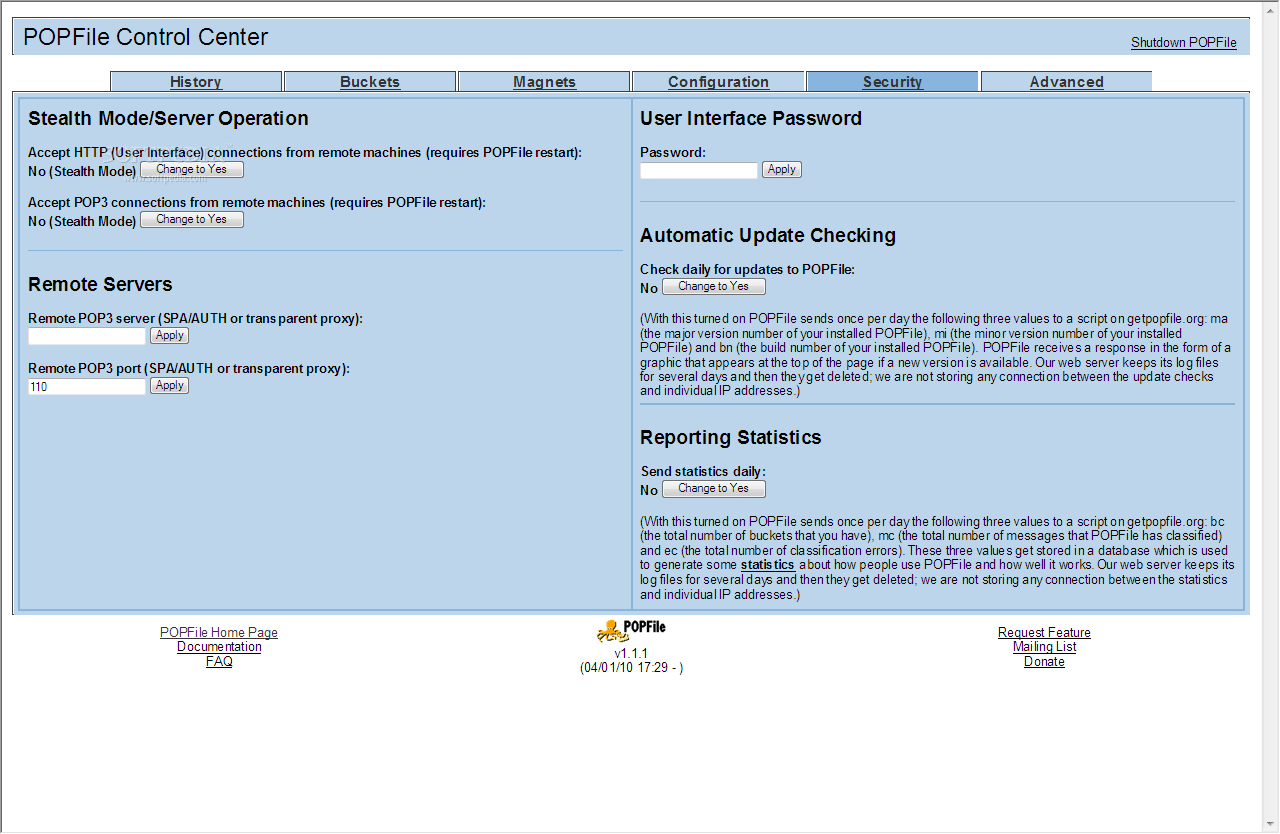Click 'No (Stealth Mode)' status under HTTP connections

(x=82, y=171)
